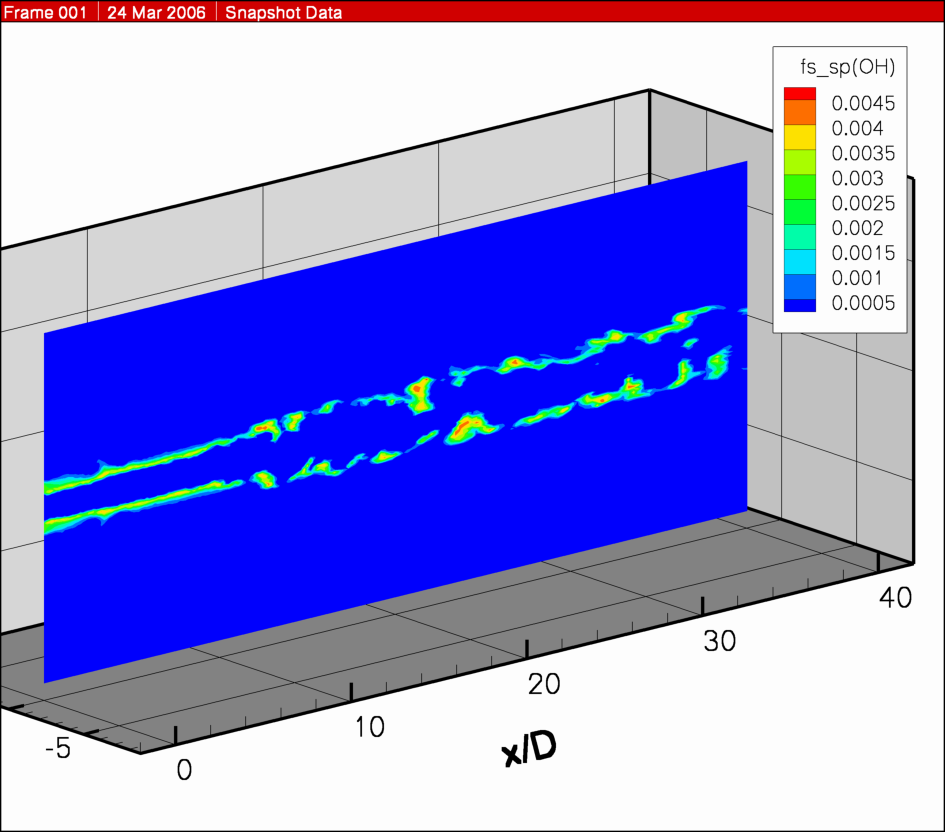This screenshot has width=945, height=832.
Task: Select the axis tick label 20
Action: (543, 684)
